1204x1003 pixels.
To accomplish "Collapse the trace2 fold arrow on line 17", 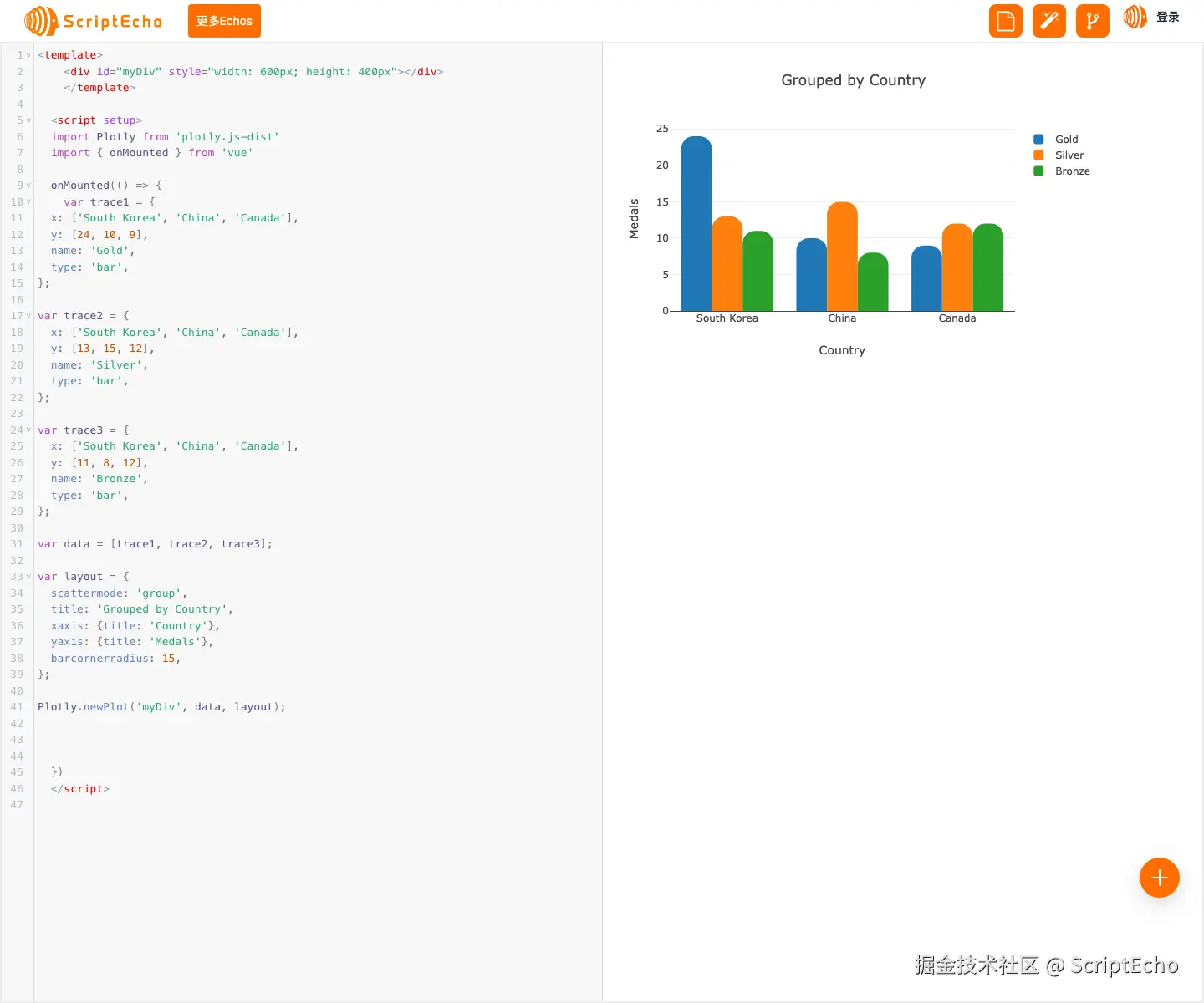I will click(x=28, y=316).
